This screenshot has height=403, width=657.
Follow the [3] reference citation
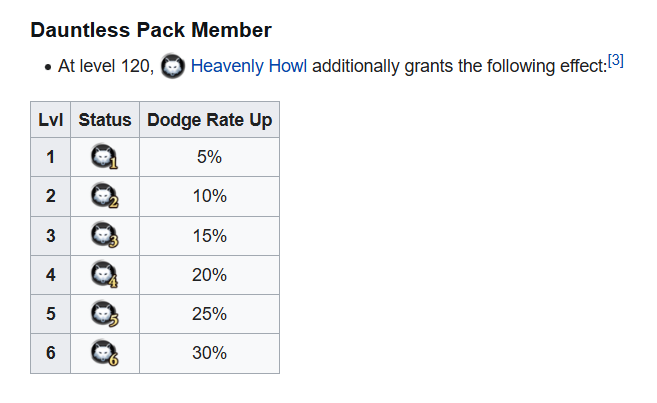click(x=616, y=61)
